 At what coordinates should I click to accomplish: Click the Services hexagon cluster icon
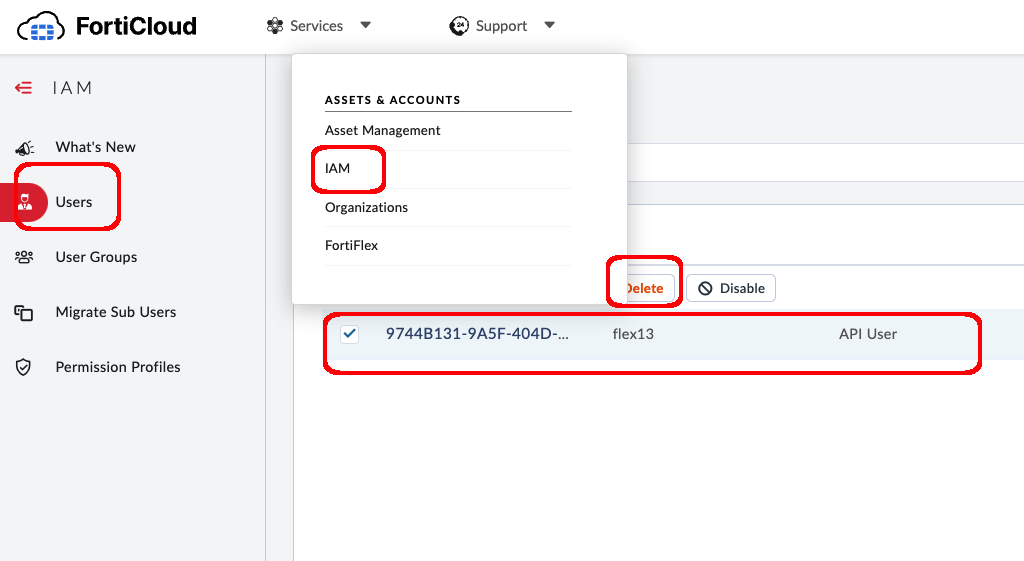pyautogui.click(x=275, y=25)
